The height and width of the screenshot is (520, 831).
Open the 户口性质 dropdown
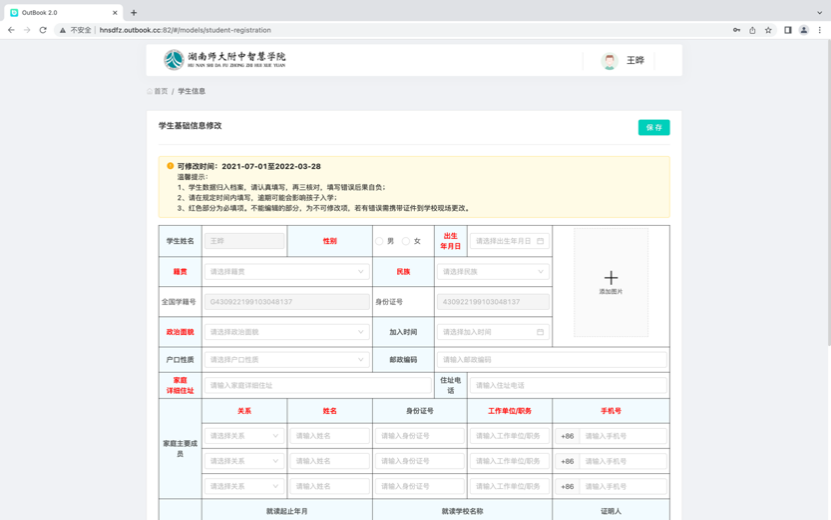pos(286,359)
